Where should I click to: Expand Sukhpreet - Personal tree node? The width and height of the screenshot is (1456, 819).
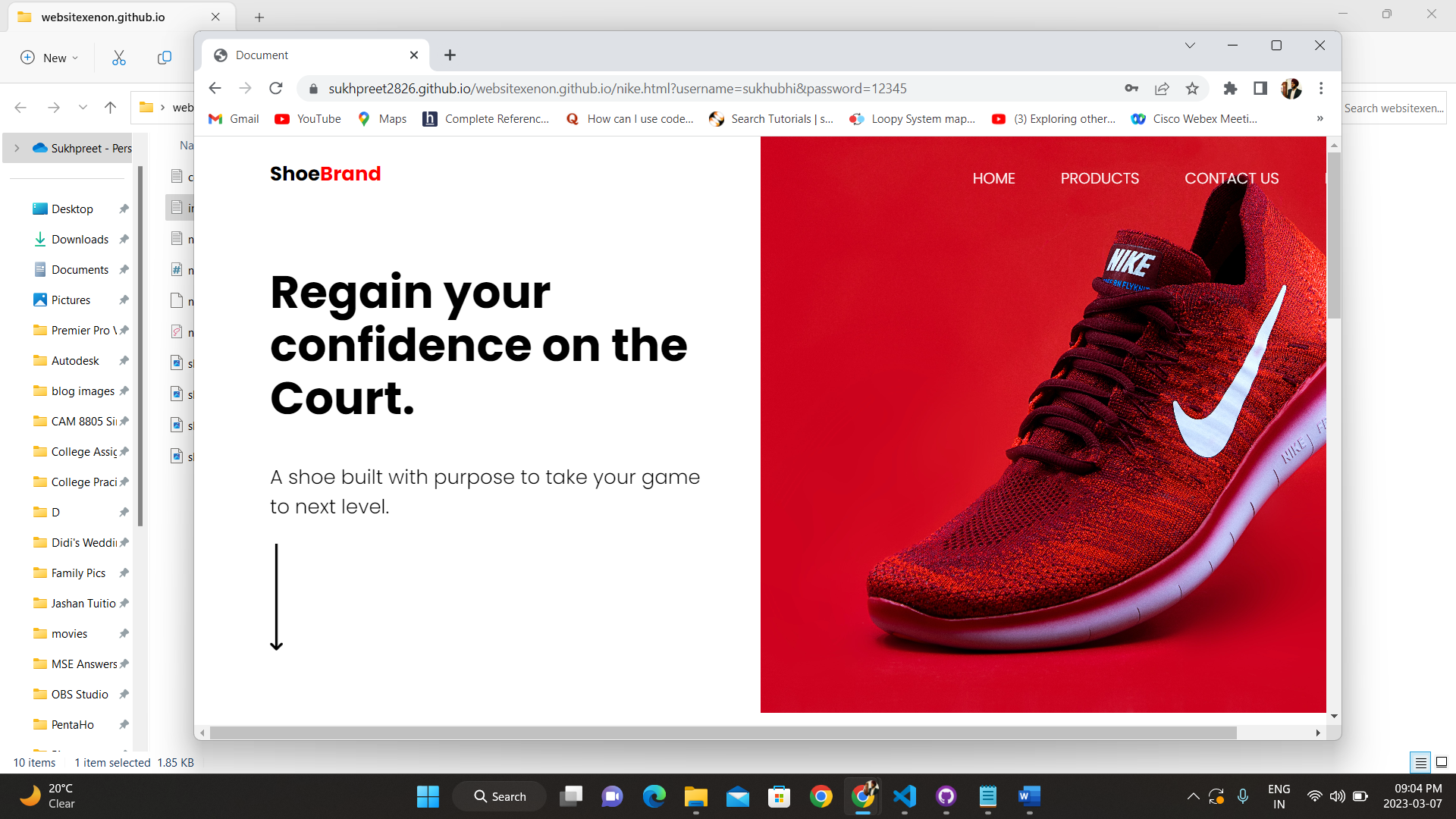(17, 149)
